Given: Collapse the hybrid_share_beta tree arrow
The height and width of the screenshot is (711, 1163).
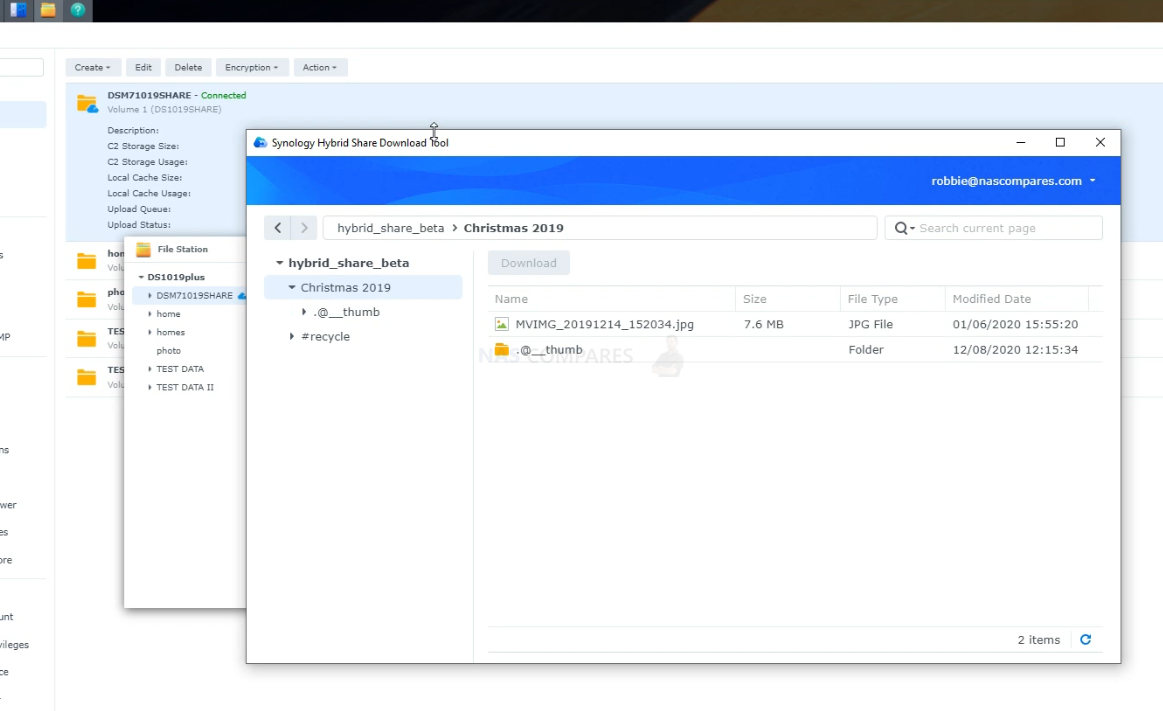Looking at the screenshot, I should tap(280, 262).
